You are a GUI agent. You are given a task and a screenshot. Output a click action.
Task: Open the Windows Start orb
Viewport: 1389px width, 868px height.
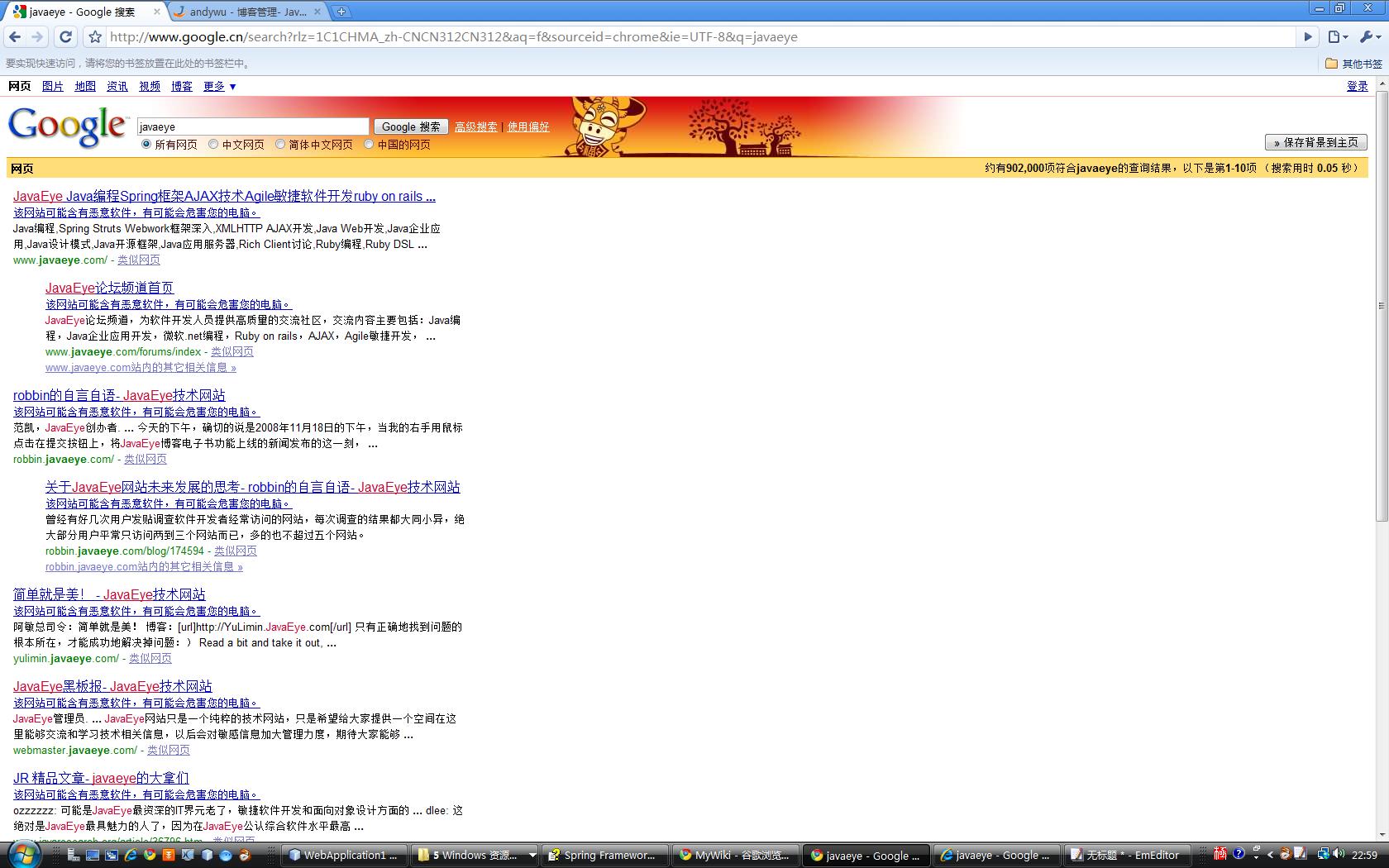[x=22, y=855]
